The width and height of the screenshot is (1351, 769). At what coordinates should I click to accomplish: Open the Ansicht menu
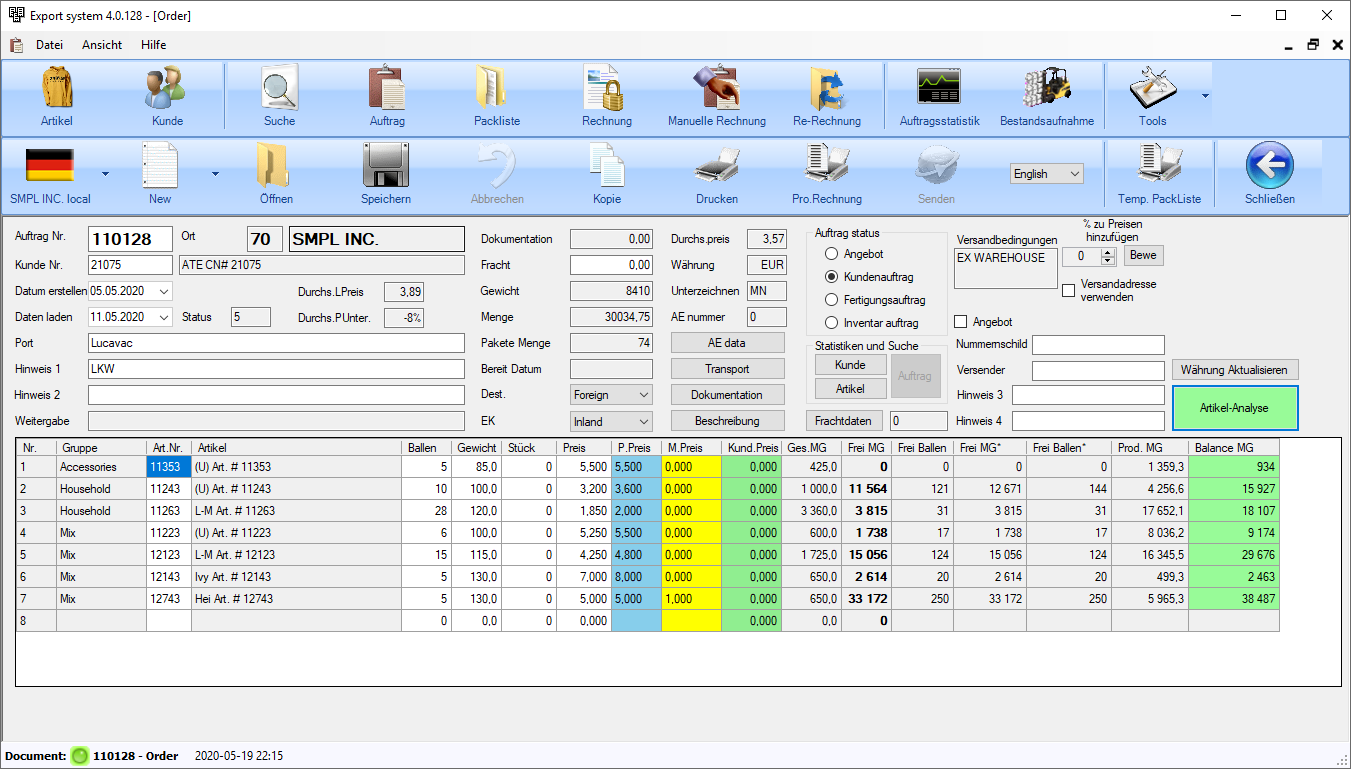click(x=102, y=45)
